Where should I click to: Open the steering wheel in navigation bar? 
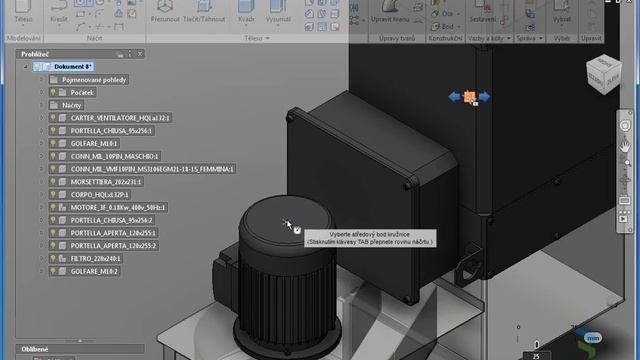[625, 126]
